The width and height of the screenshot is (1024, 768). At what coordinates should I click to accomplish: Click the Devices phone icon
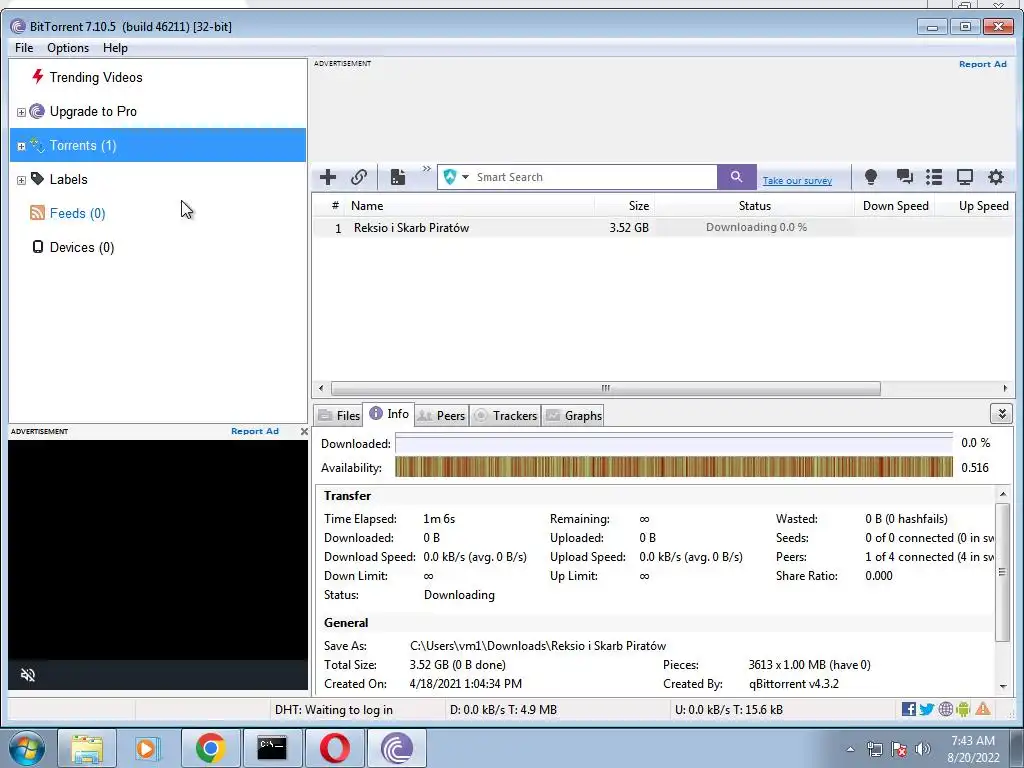point(38,246)
